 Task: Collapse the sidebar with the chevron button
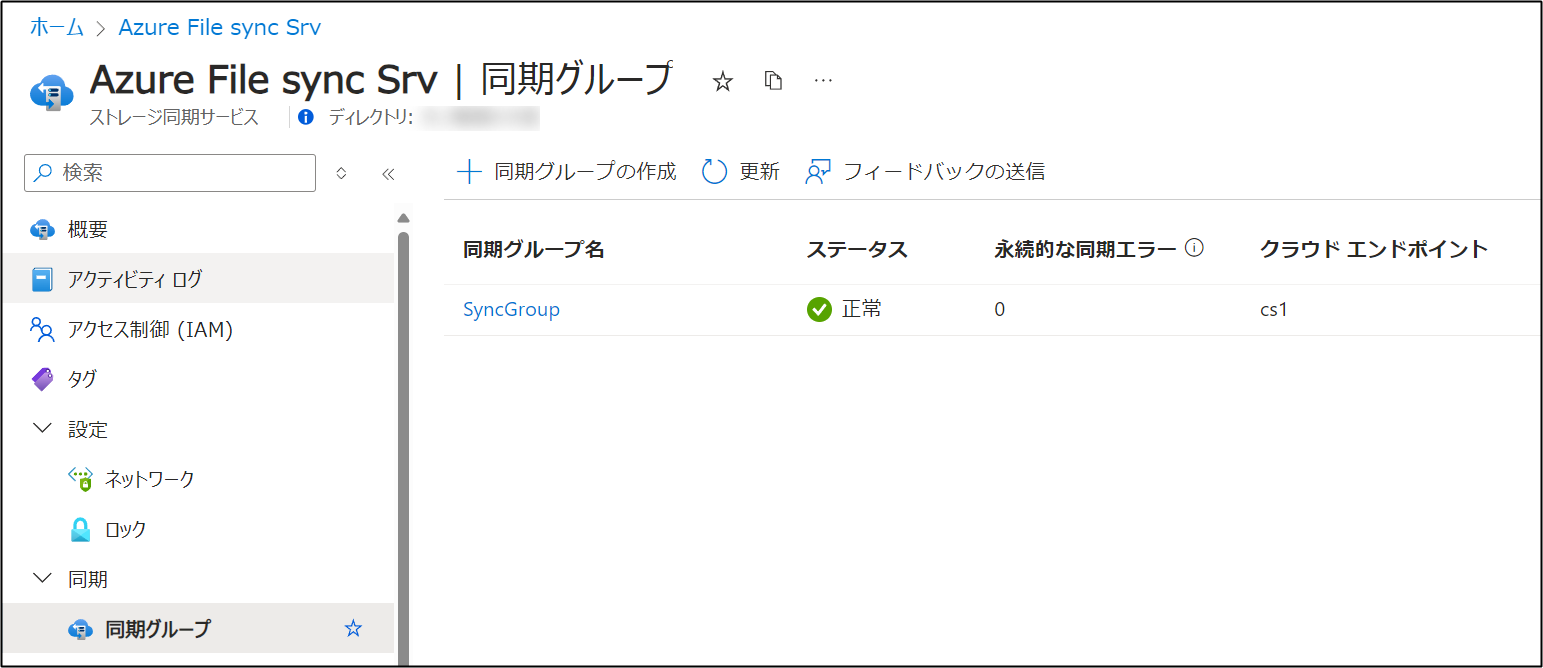pos(387,172)
